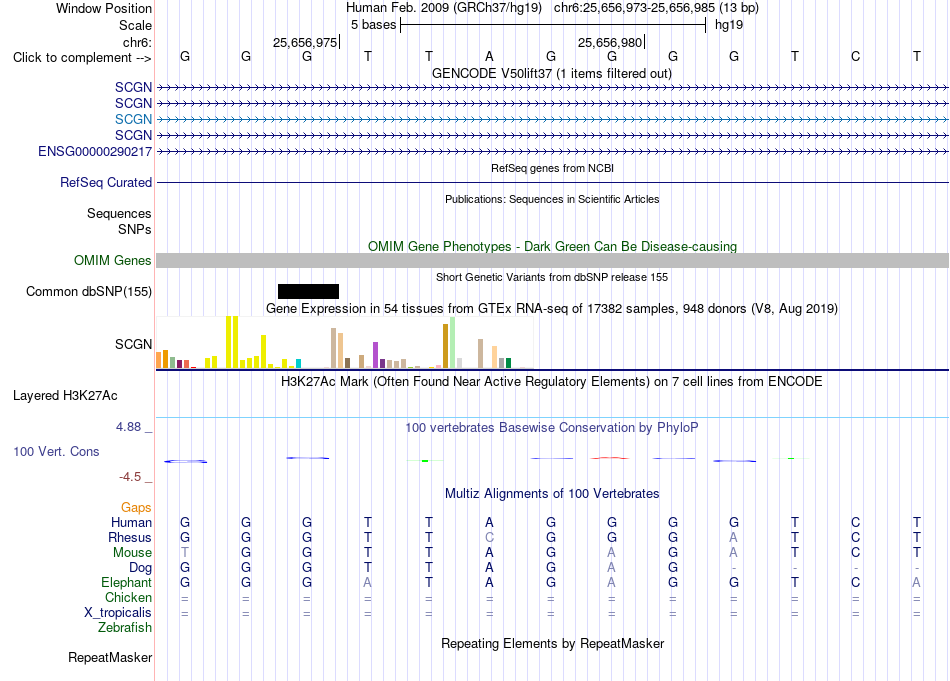950x681 pixels.
Task: Click '100 vertebrates Basewise Conservation by PhyloP' title
Action: [551, 428]
